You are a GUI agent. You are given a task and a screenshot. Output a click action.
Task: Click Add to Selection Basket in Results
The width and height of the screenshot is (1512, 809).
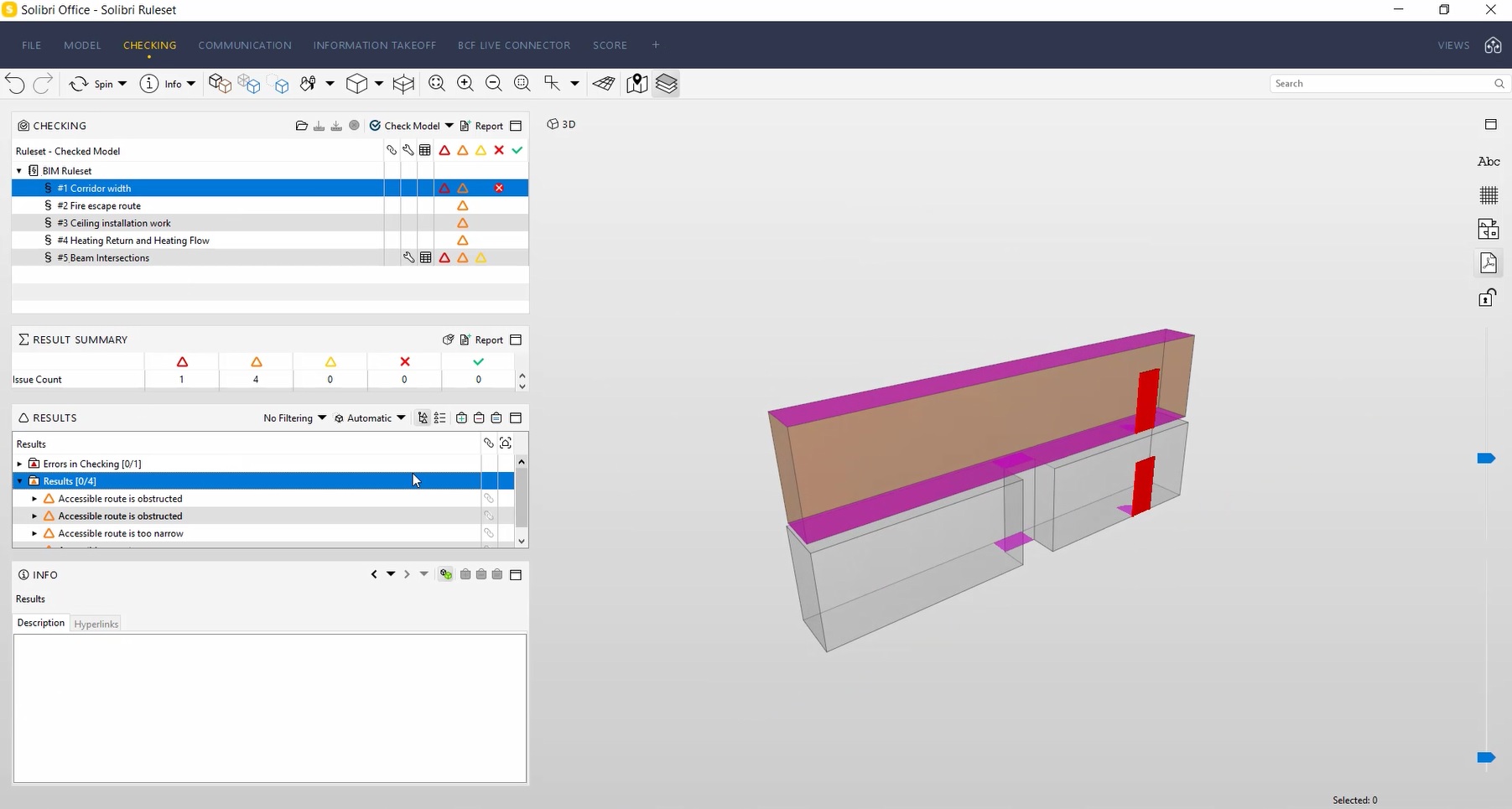tap(461, 417)
